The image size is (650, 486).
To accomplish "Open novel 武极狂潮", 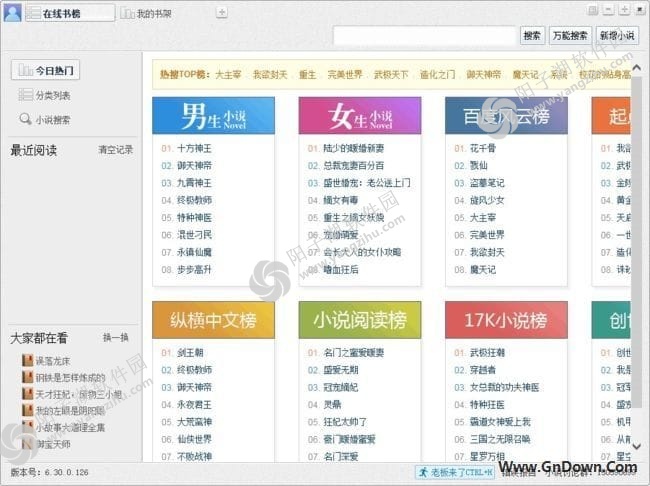I will 487,352.
